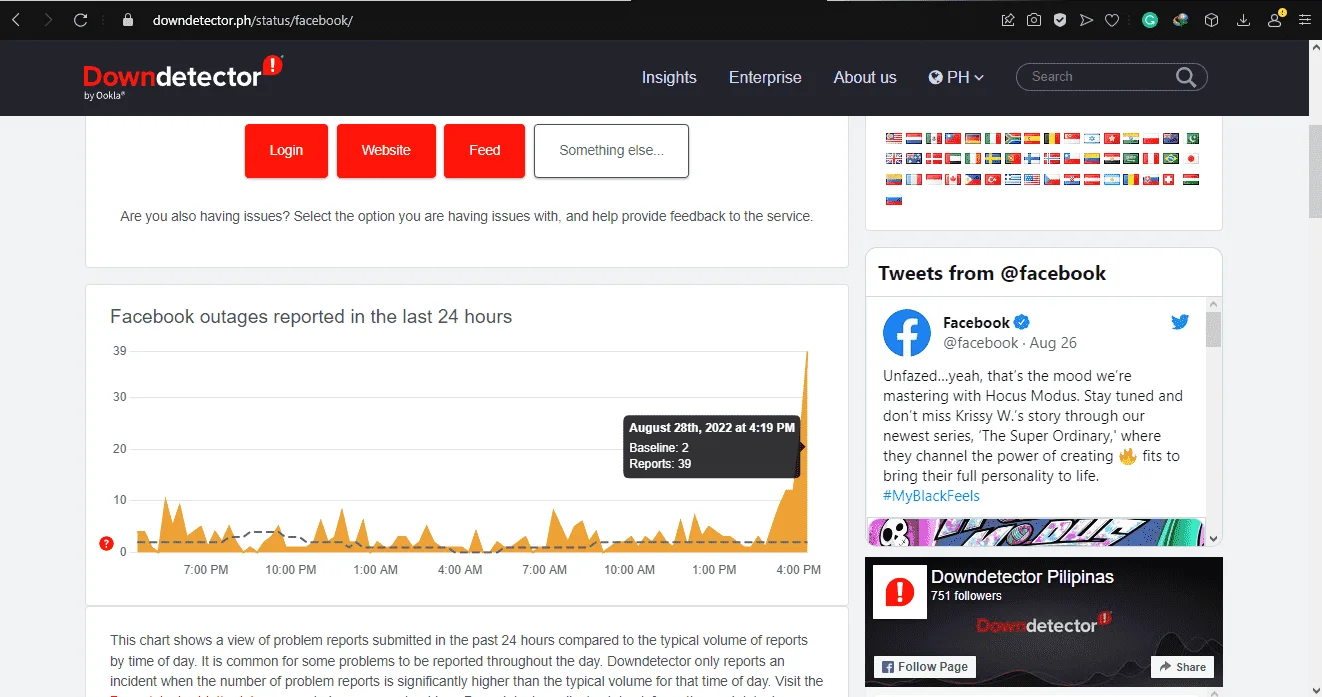Click the Follow Page button
This screenshot has height=697, width=1322.
(x=925, y=667)
